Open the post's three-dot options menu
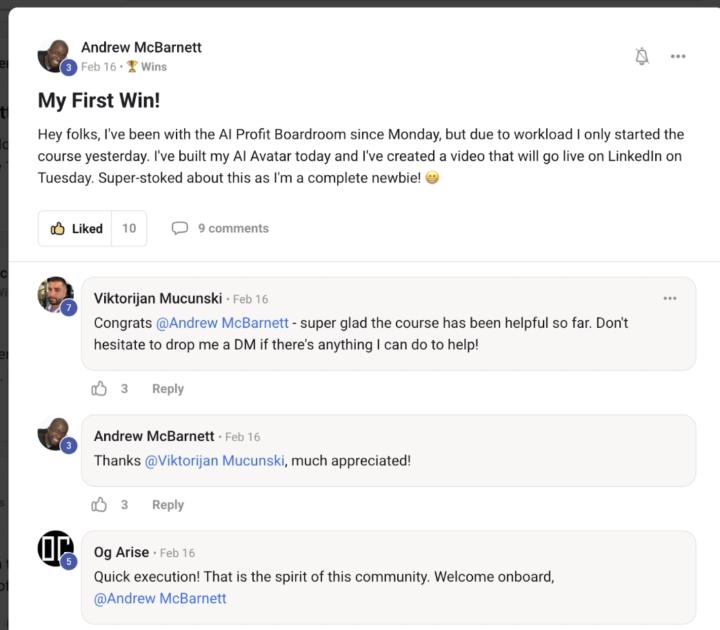Viewport: 720px width, 630px height. click(678, 56)
